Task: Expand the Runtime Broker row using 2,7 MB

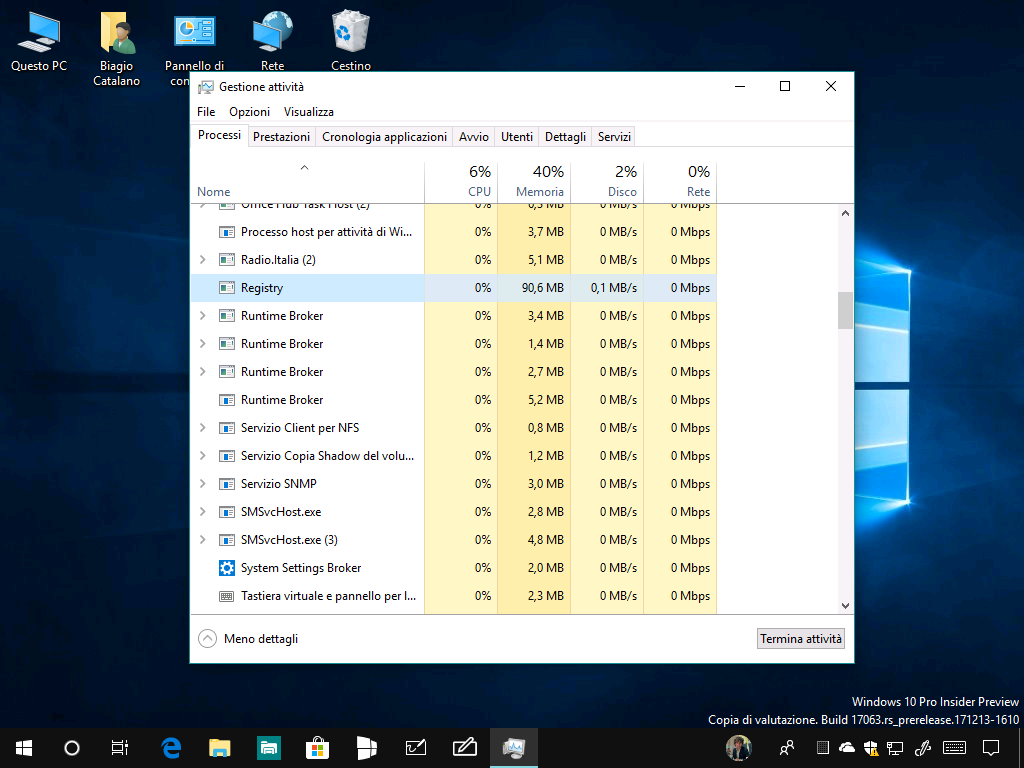Action: [x=202, y=372]
